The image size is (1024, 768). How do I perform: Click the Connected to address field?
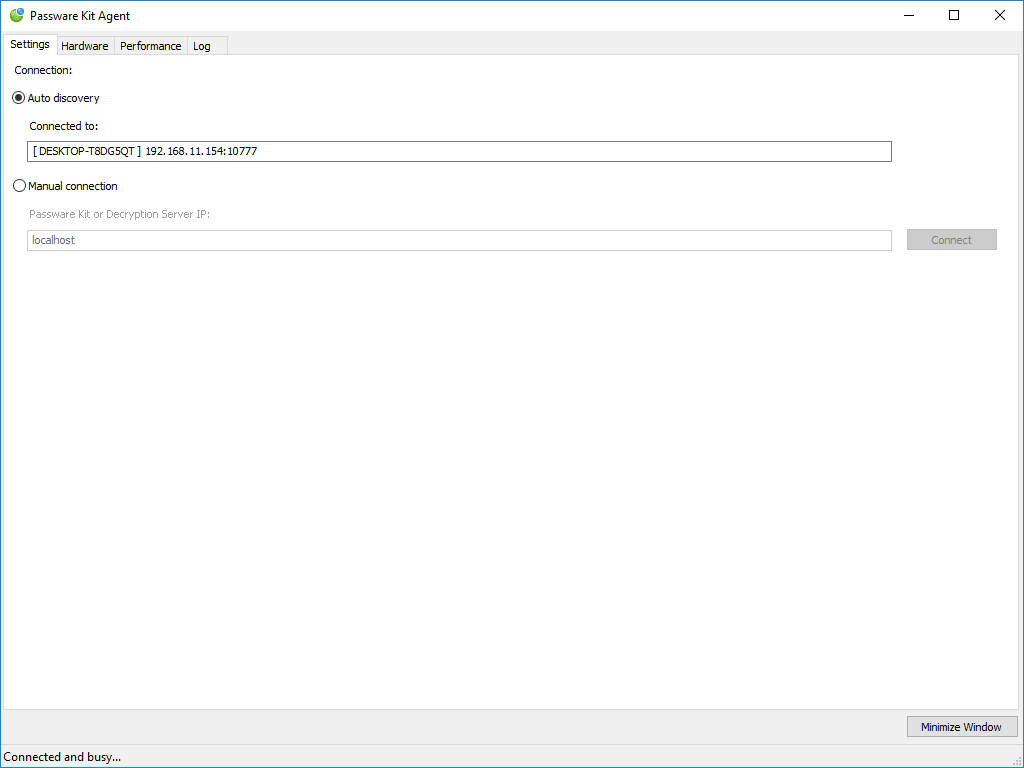click(459, 152)
